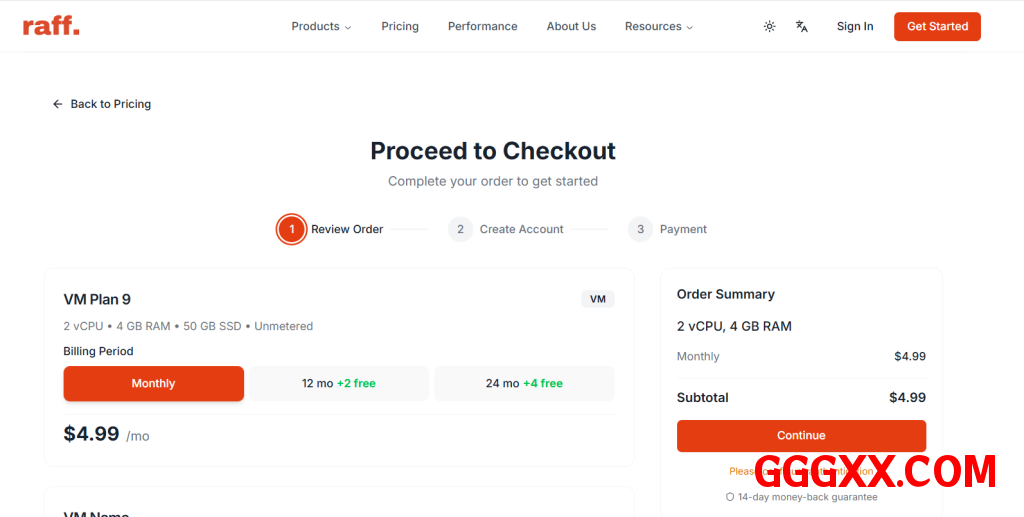
Task: Expand the Products dropdown menu
Action: [x=321, y=27]
